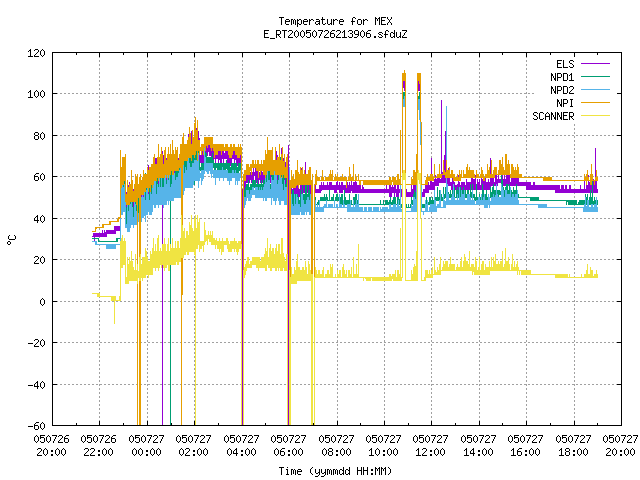Click the NPD1 legend label

pyautogui.click(x=562, y=77)
